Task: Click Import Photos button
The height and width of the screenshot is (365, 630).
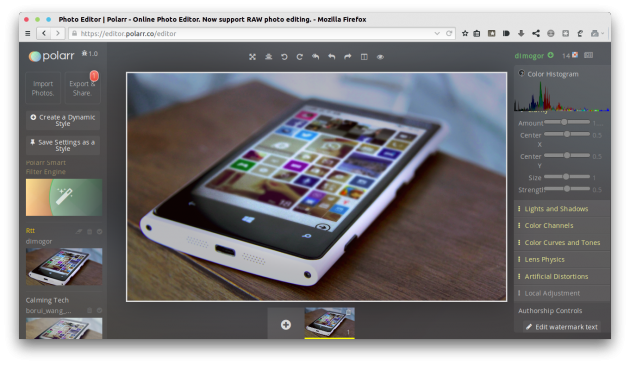Action: point(43,88)
